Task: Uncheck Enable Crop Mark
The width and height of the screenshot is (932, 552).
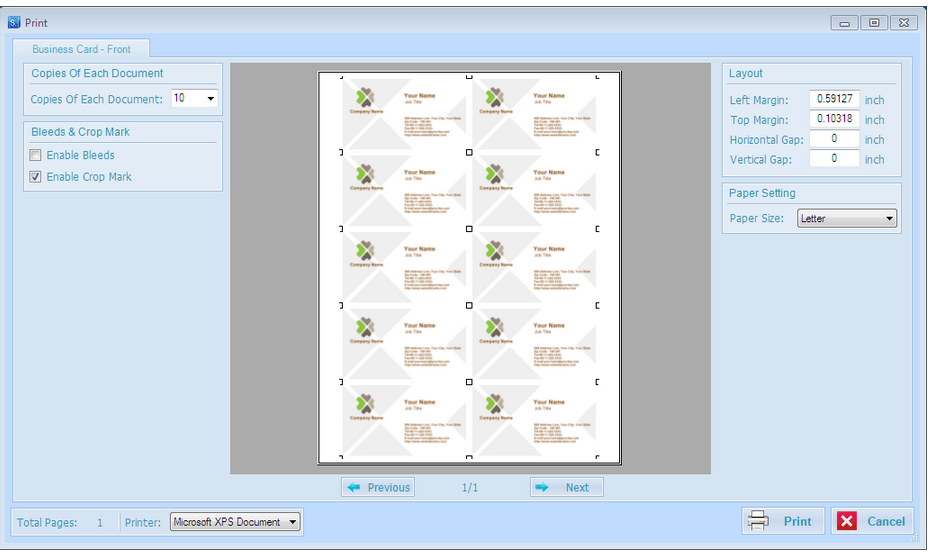Action: [x=36, y=176]
